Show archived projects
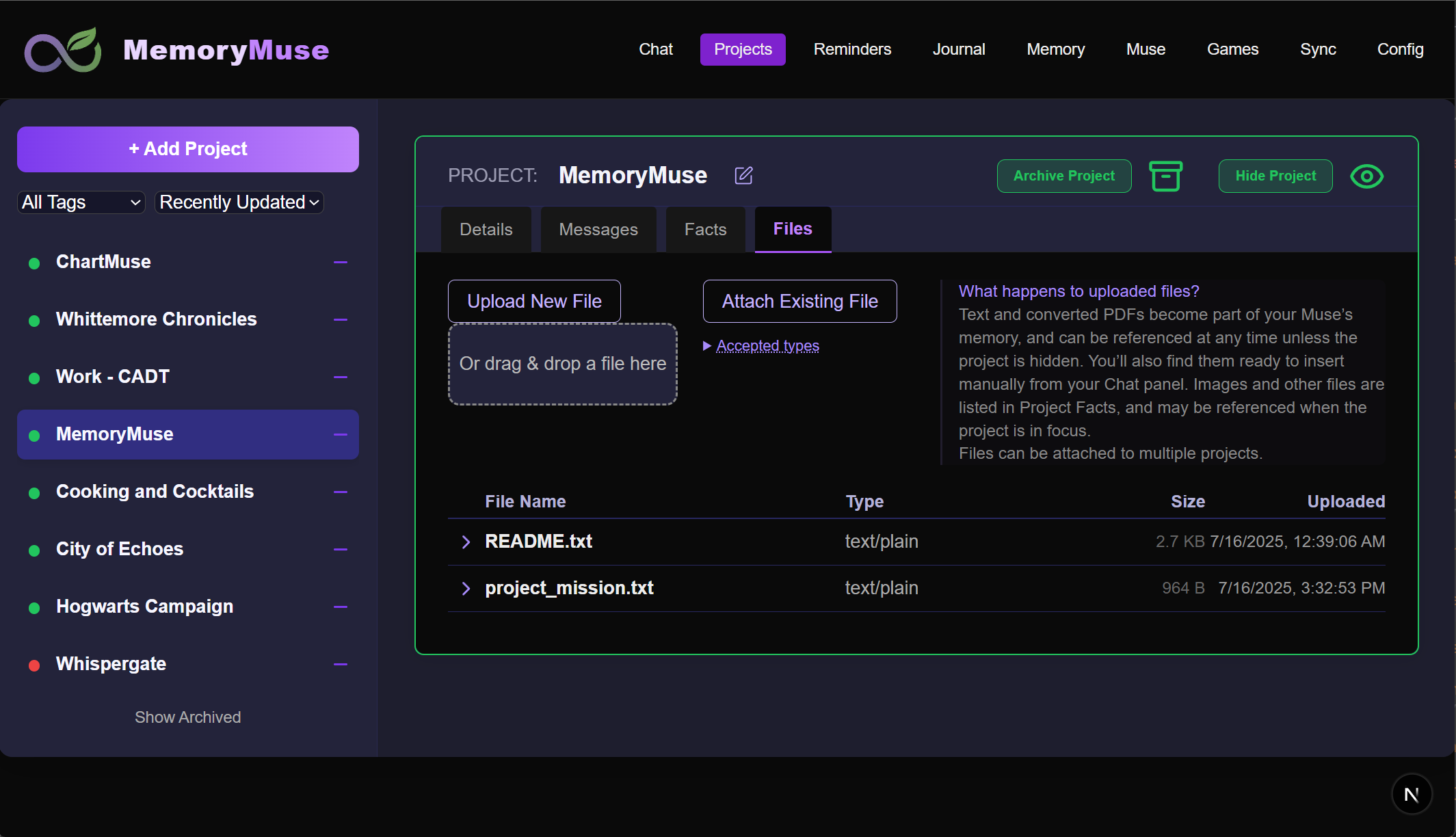 pos(188,717)
